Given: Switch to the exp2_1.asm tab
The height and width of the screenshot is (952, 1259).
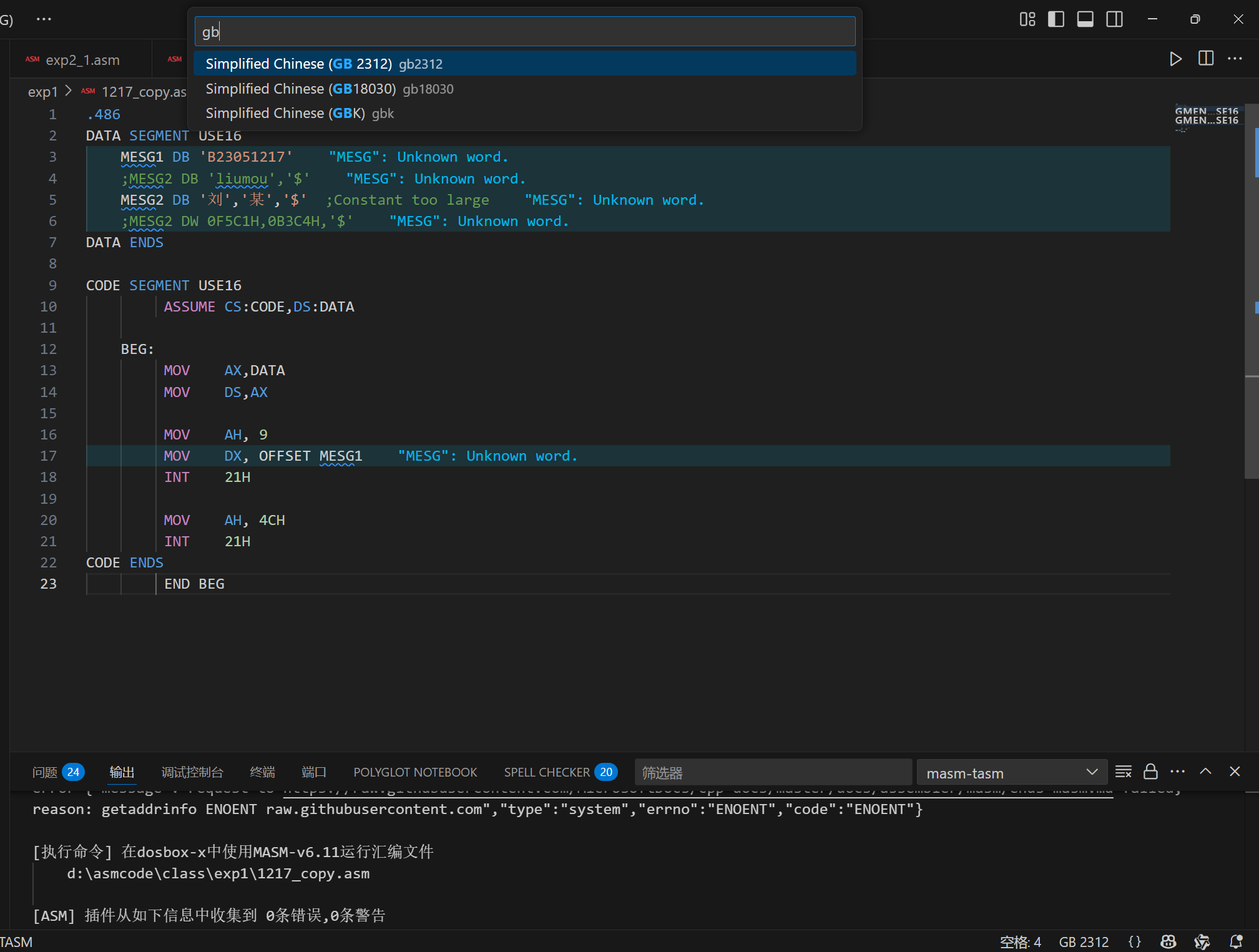Looking at the screenshot, I should pyautogui.click(x=82, y=61).
